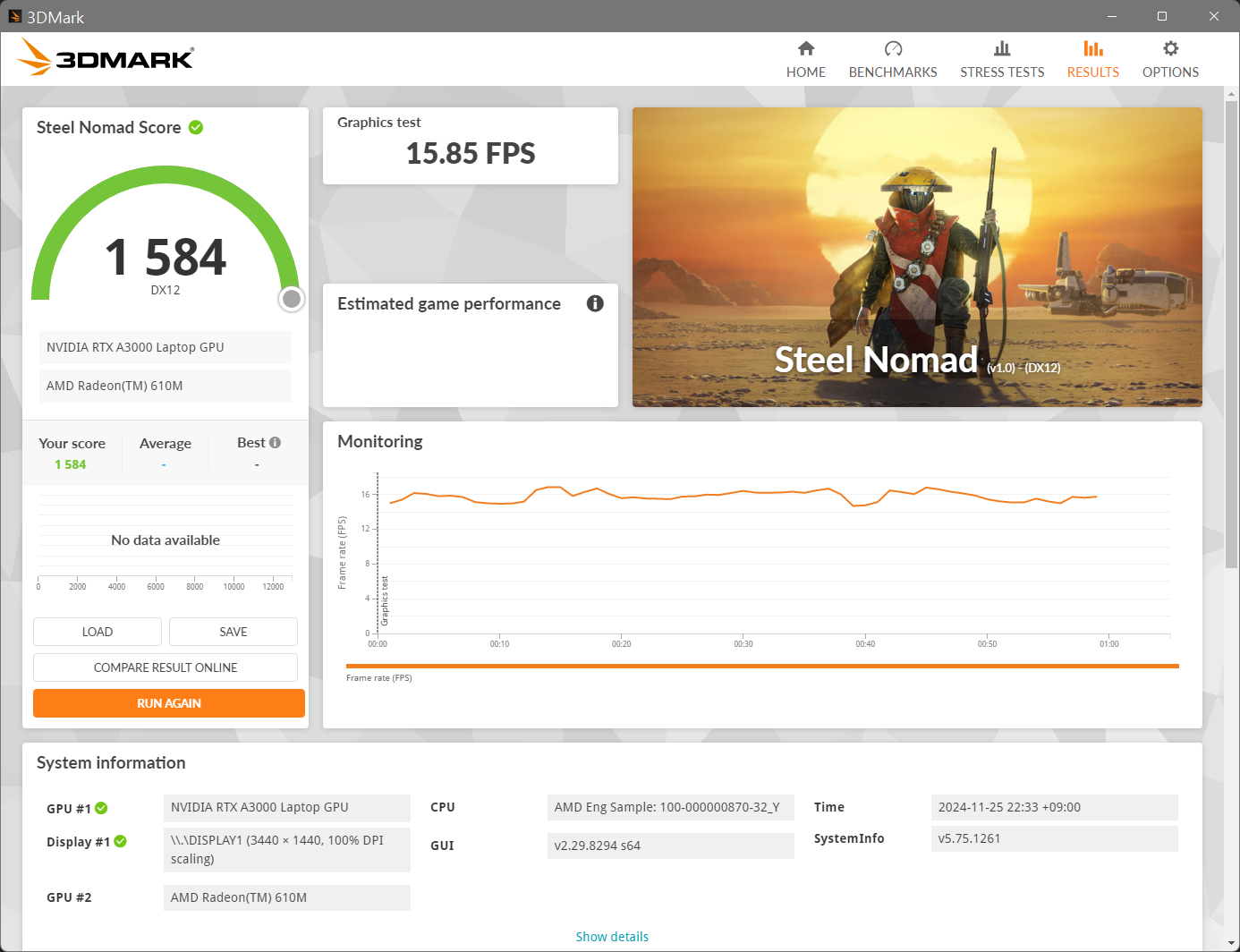Click the No data available text

(x=166, y=540)
